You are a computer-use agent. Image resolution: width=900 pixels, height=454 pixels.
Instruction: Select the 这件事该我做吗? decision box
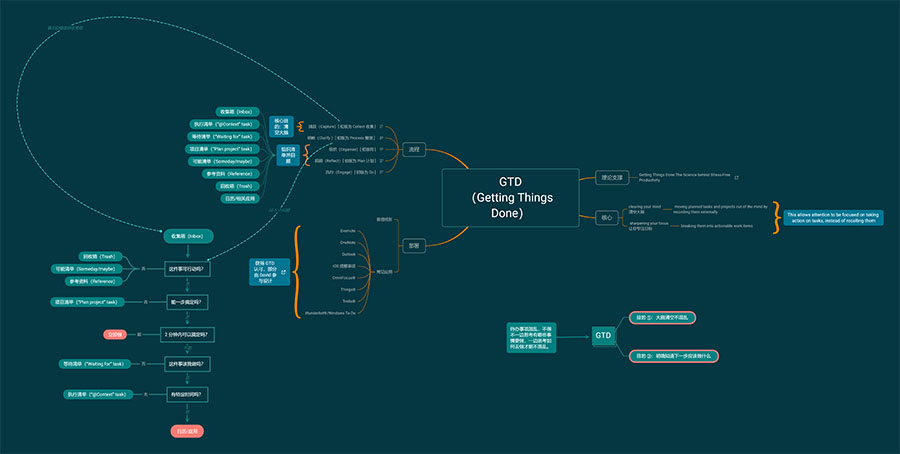pos(188,364)
